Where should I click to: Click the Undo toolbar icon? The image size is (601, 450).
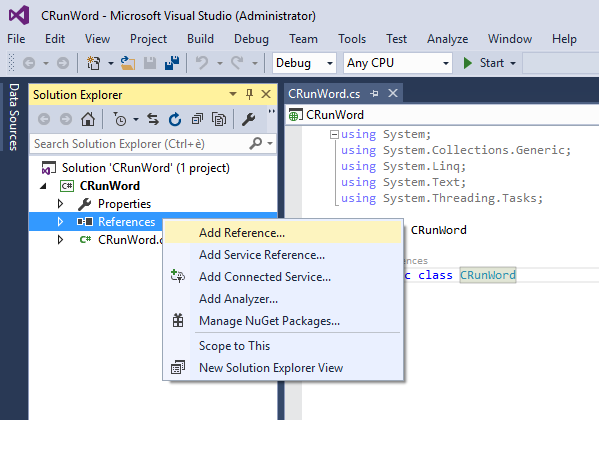[202, 63]
